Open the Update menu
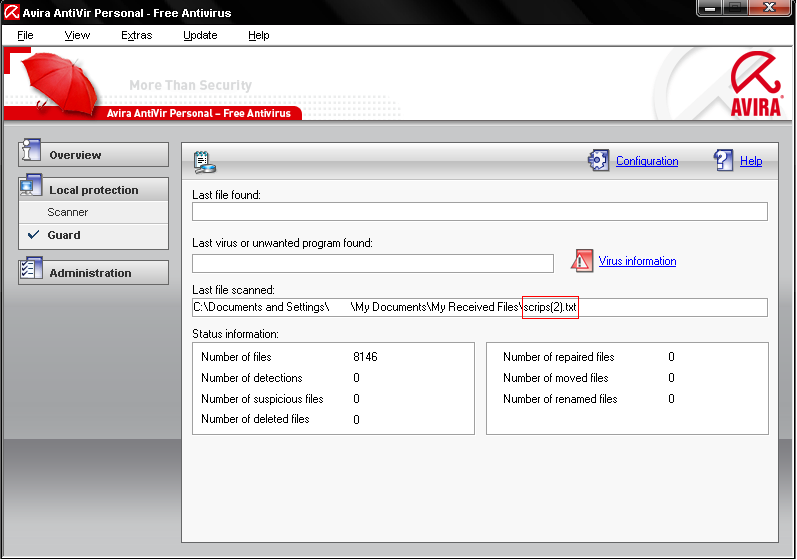The height and width of the screenshot is (560, 797). click(x=200, y=35)
